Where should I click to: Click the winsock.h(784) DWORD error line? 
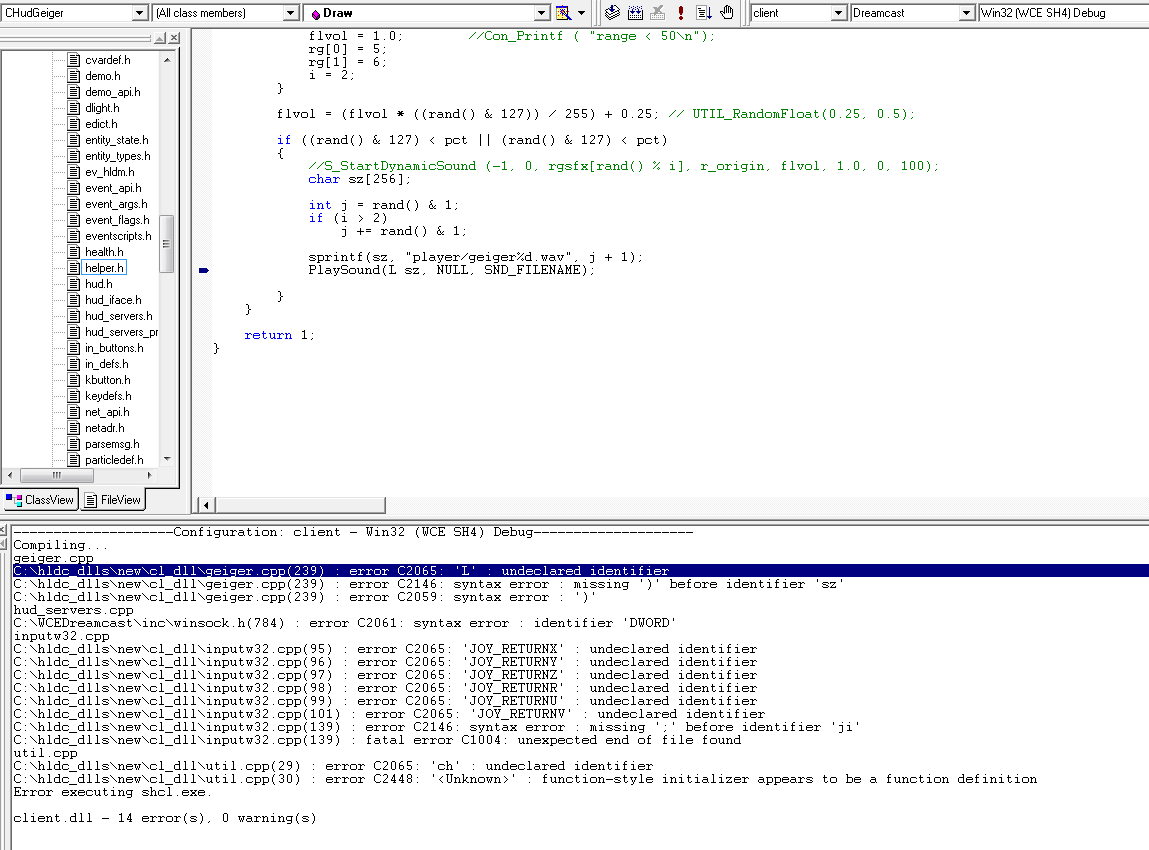(x=344, y=623)
